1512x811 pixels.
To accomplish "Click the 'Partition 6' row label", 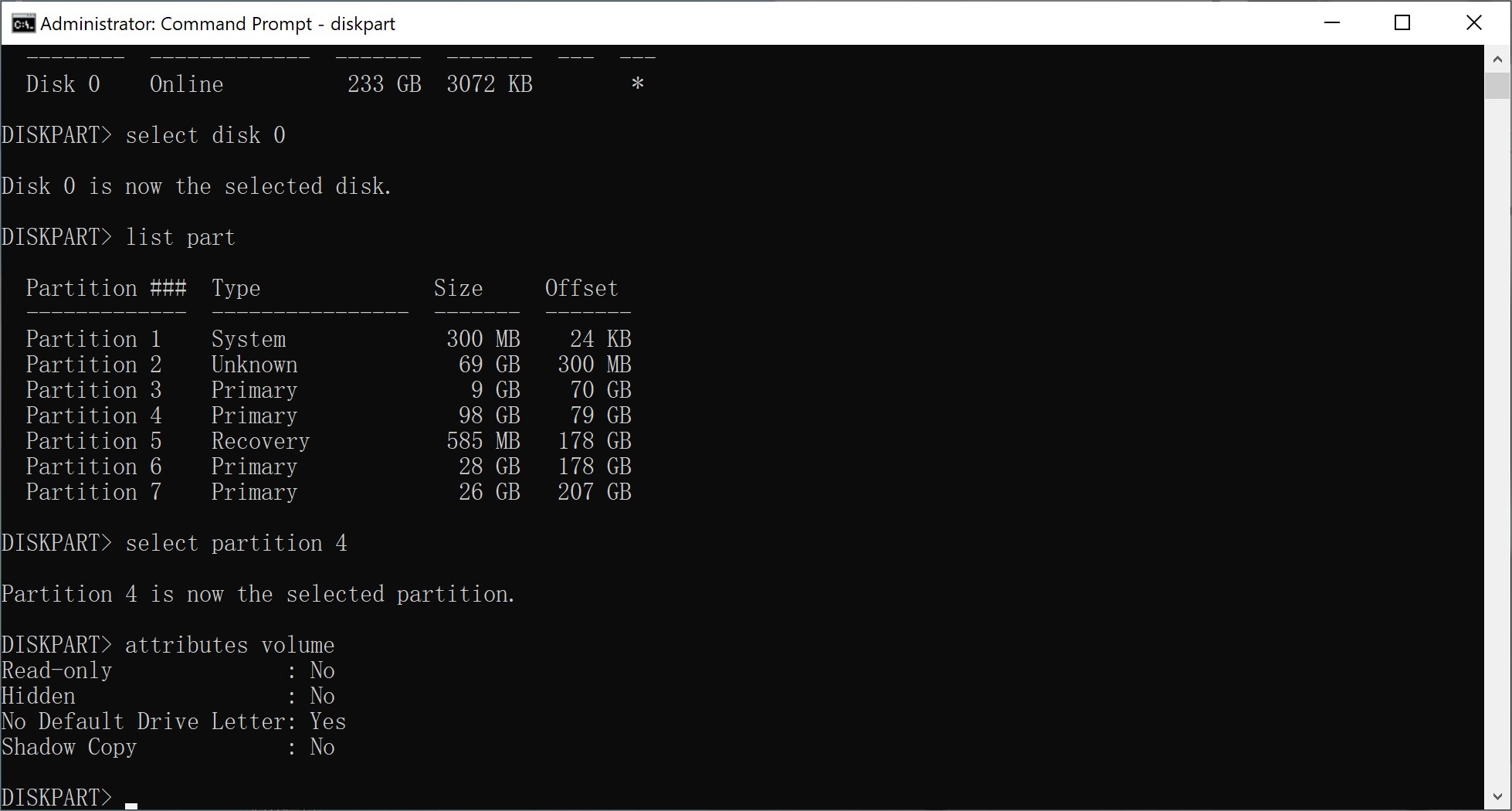I will tap(94, 467).
